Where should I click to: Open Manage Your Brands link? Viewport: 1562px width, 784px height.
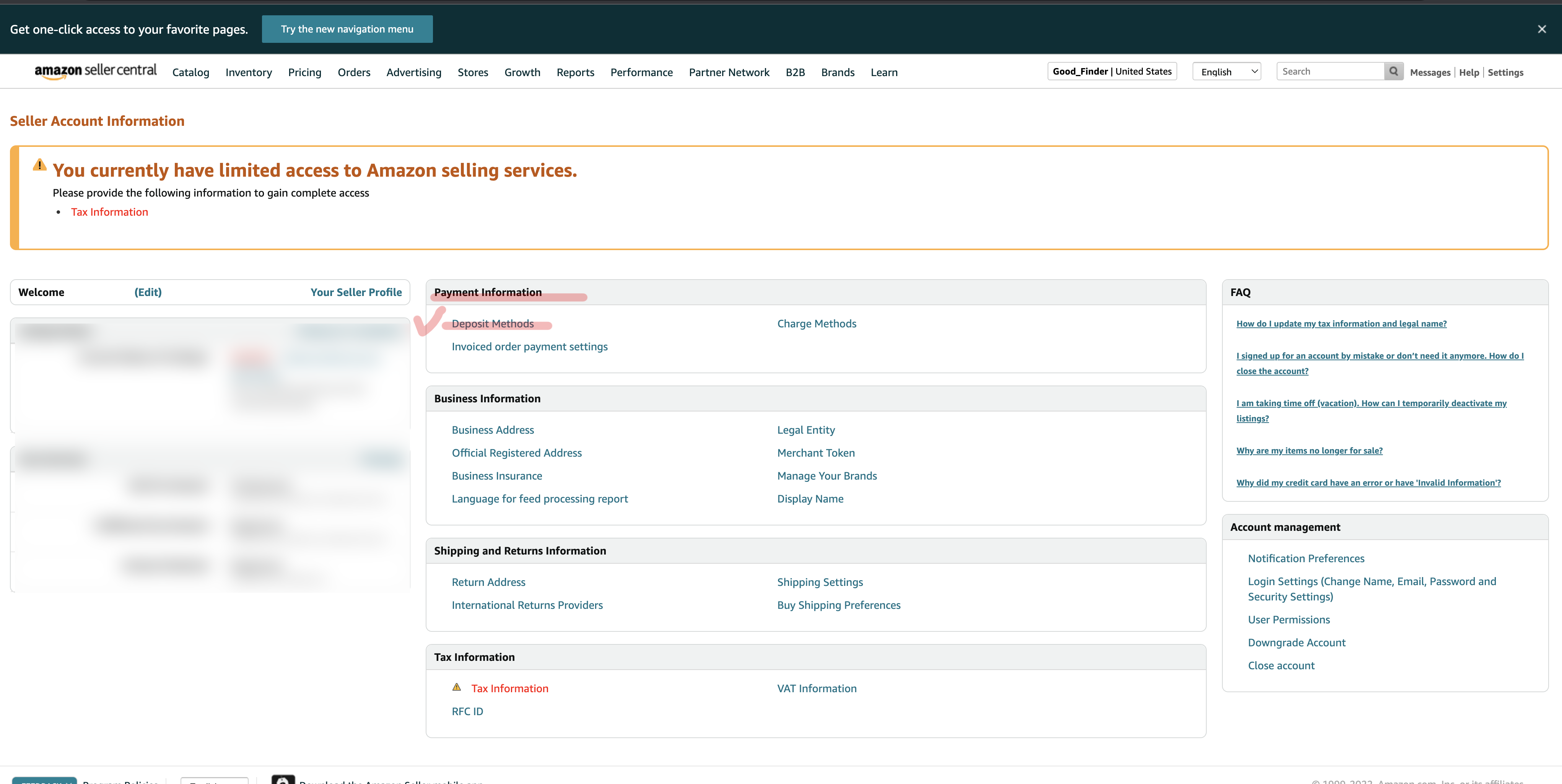827,475
